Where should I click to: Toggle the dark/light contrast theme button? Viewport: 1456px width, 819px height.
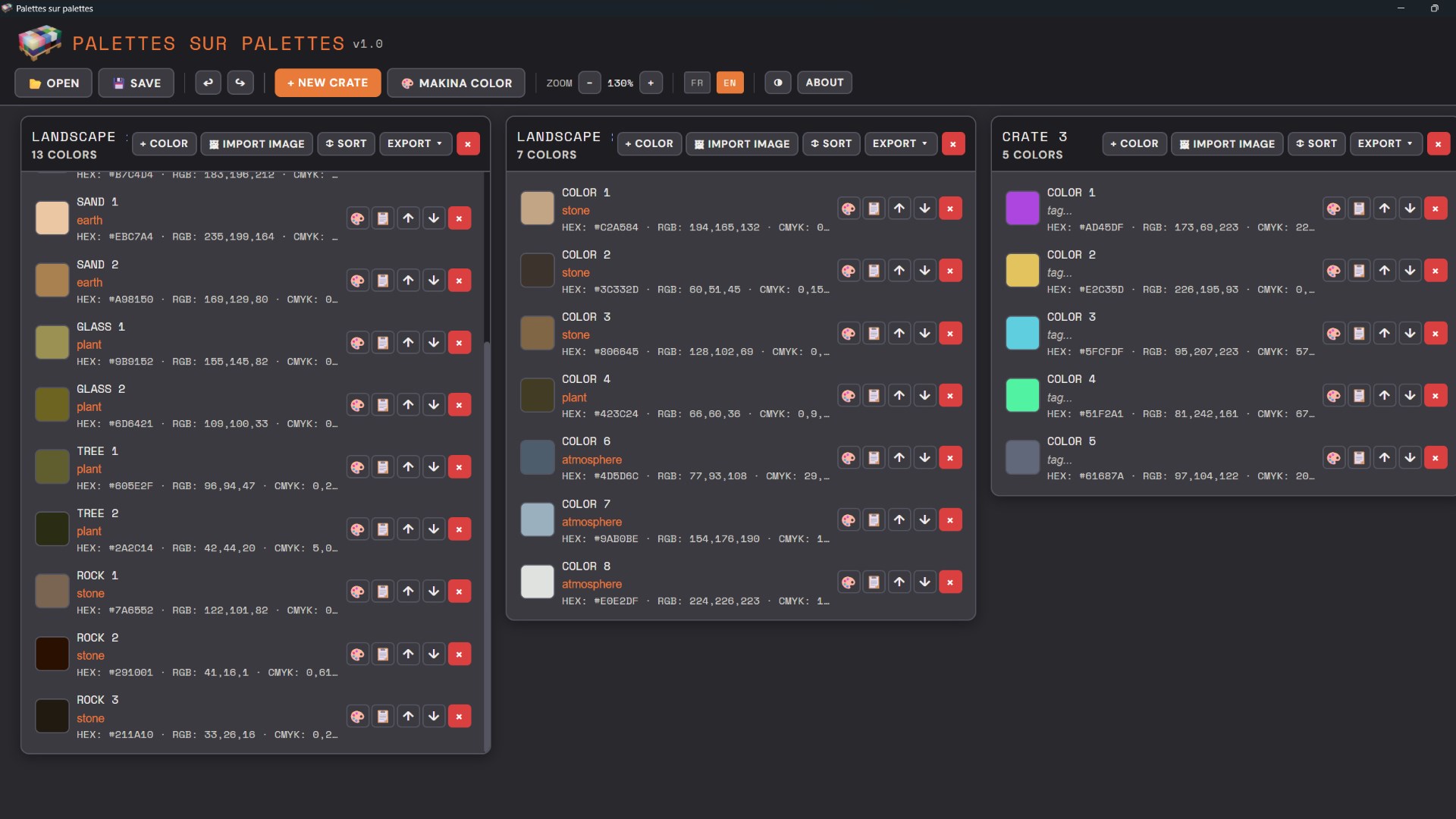click(x=777, y=83)
